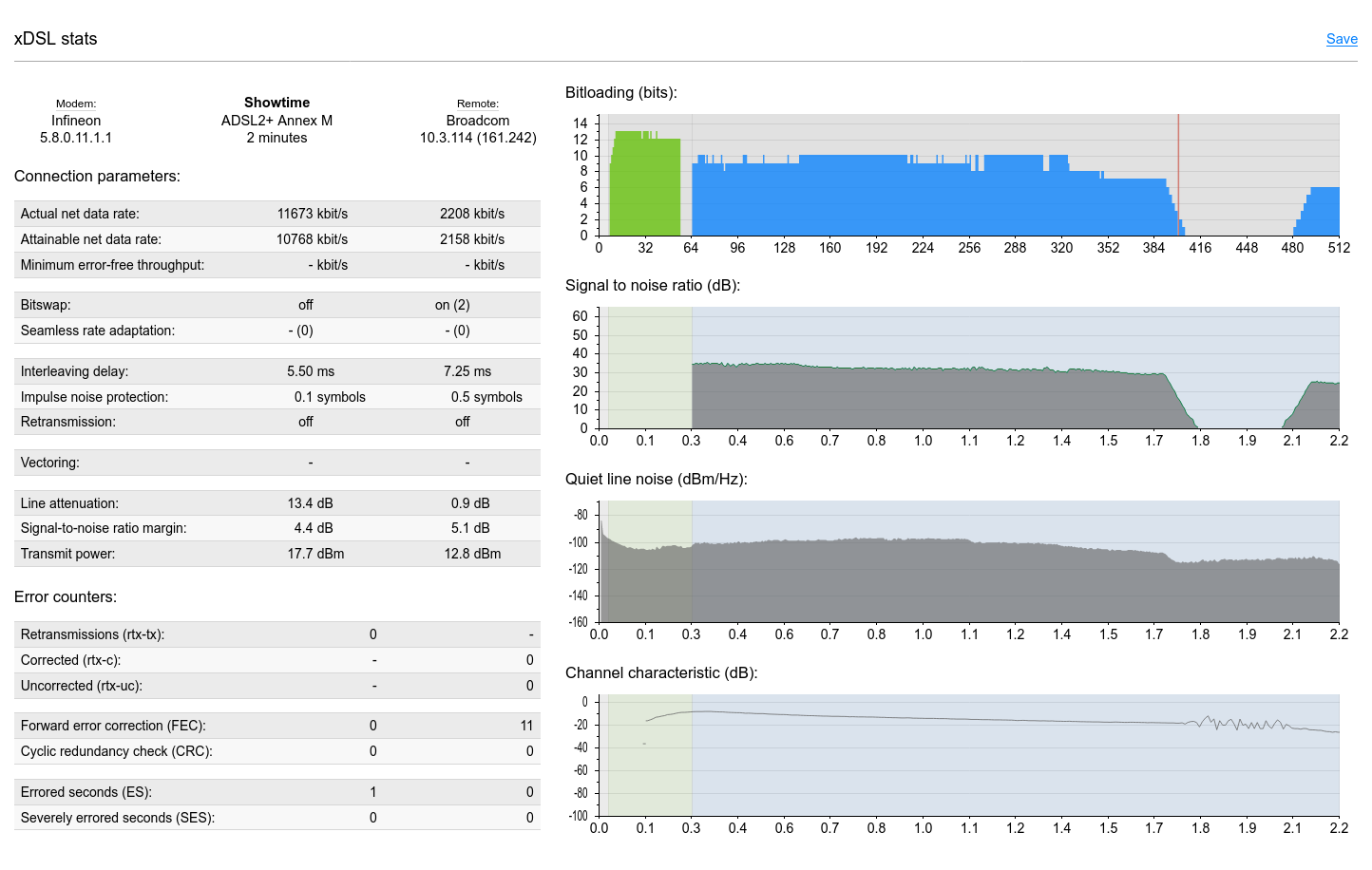1372x870 pixels.
Task: Click the Errored seconds (ES) value 1
Action: pos(373,792)
